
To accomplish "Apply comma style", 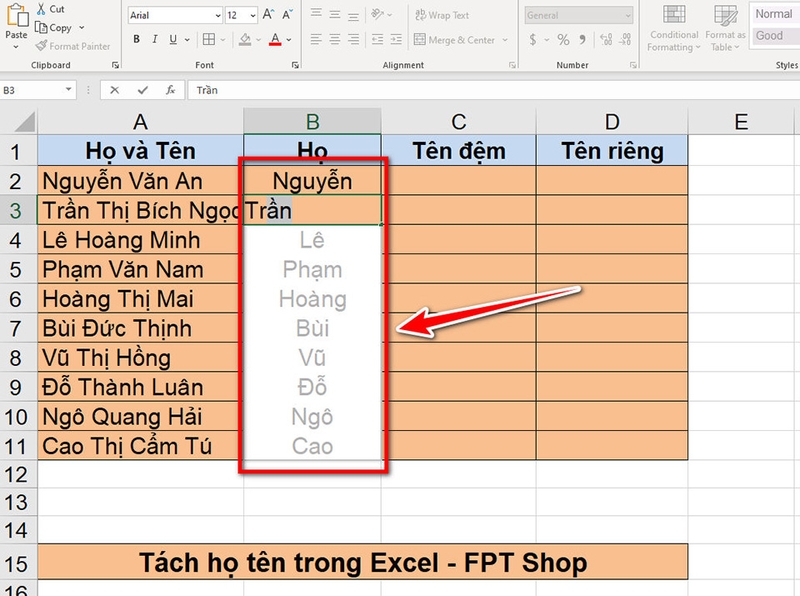I will (583, 39).
